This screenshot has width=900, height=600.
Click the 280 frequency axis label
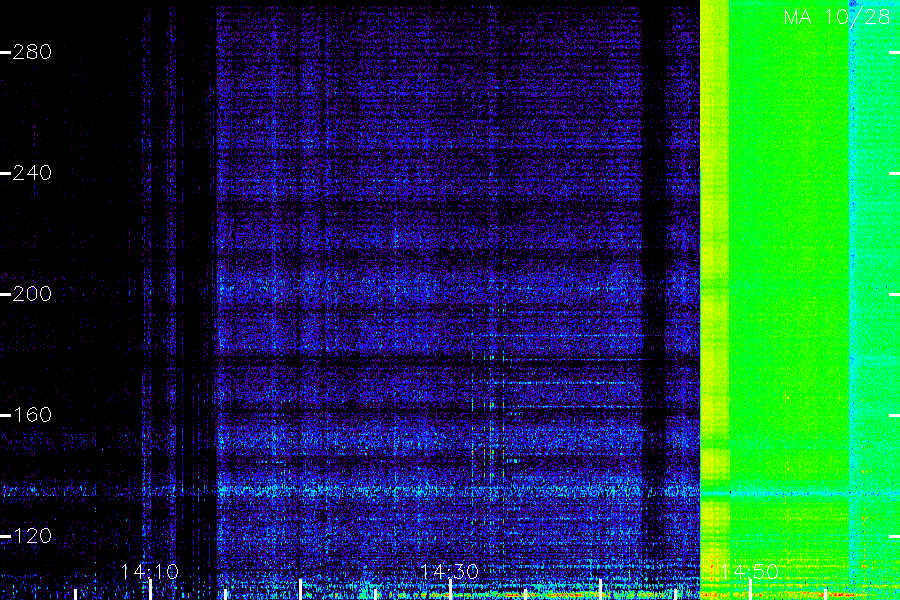32,52
